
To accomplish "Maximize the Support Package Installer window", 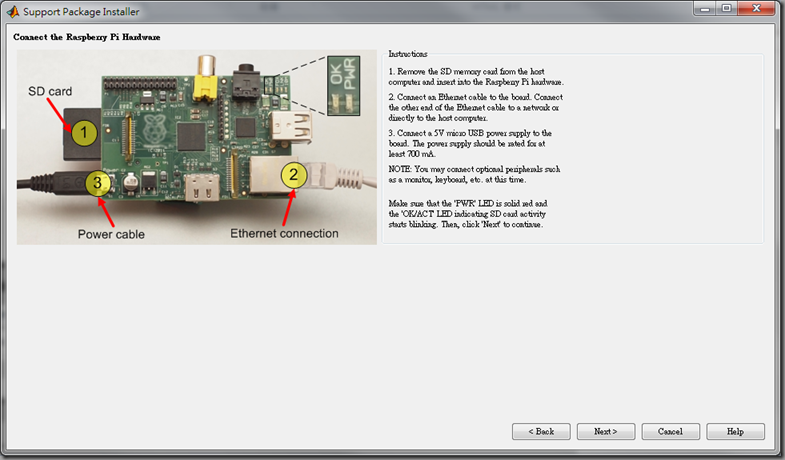I will click(x=726, y=8).
